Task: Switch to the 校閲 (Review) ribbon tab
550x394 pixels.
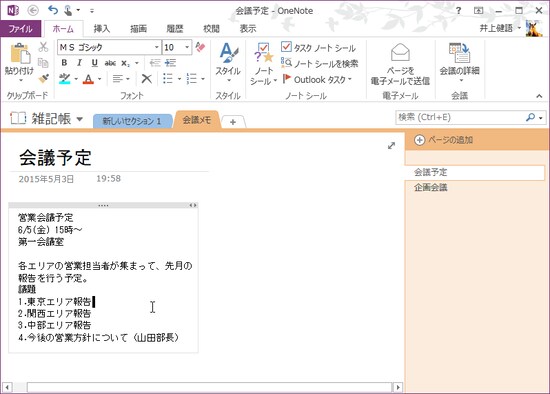Action: pyautogui.click(x=212, y=28)
